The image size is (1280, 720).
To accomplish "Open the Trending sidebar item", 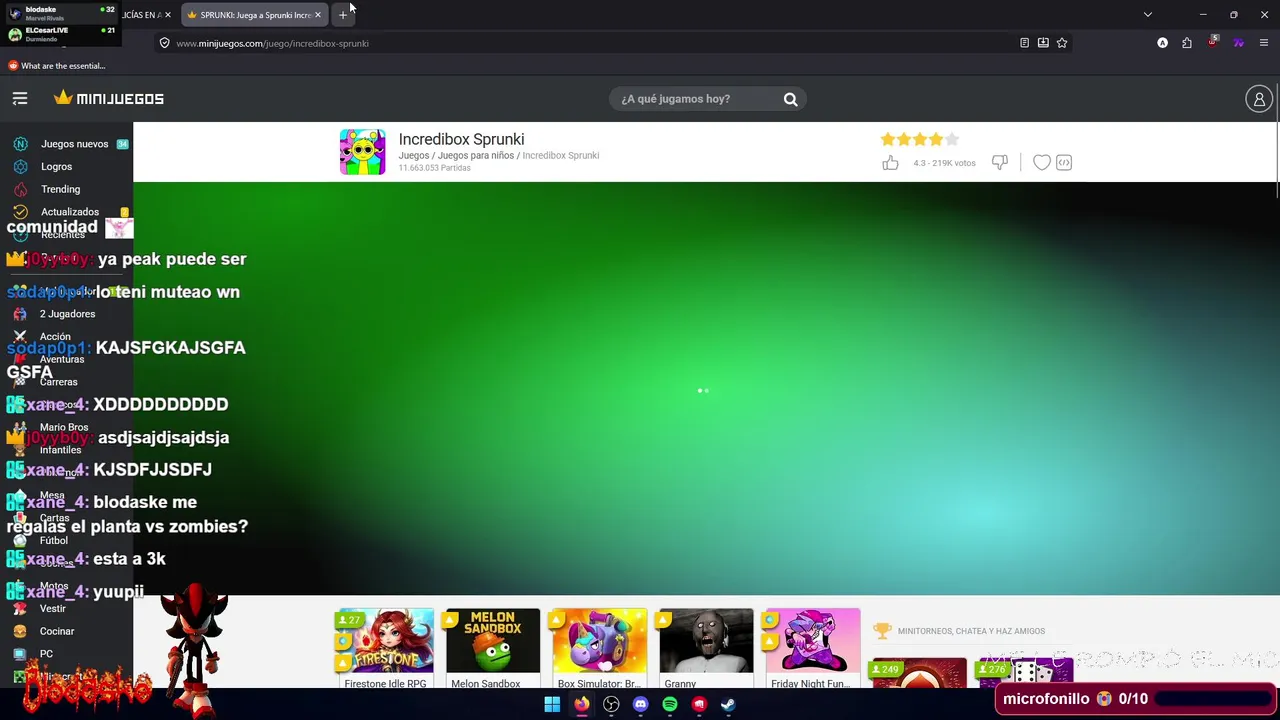I will point(60,189).
